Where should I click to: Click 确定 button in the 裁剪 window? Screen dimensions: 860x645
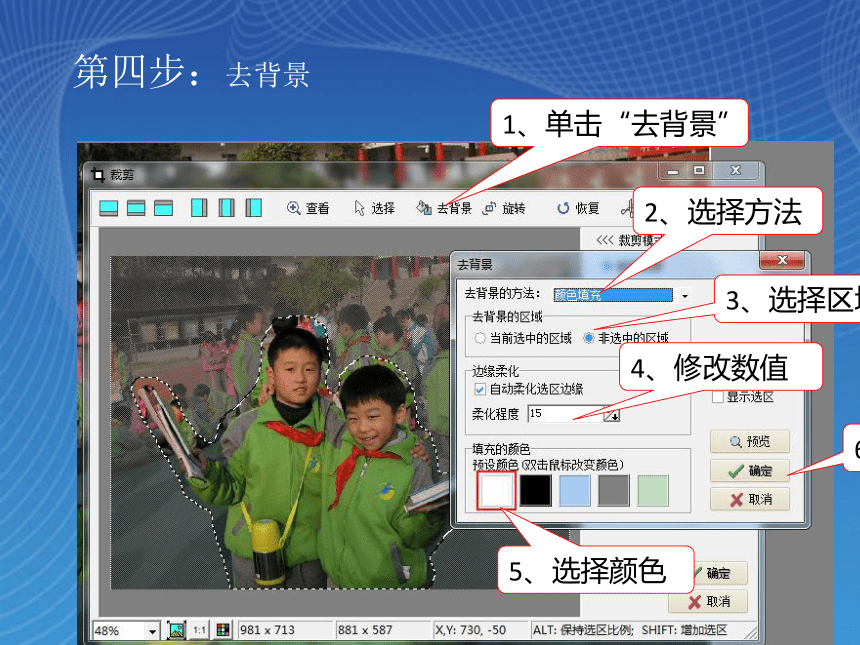tap(718, 573)
